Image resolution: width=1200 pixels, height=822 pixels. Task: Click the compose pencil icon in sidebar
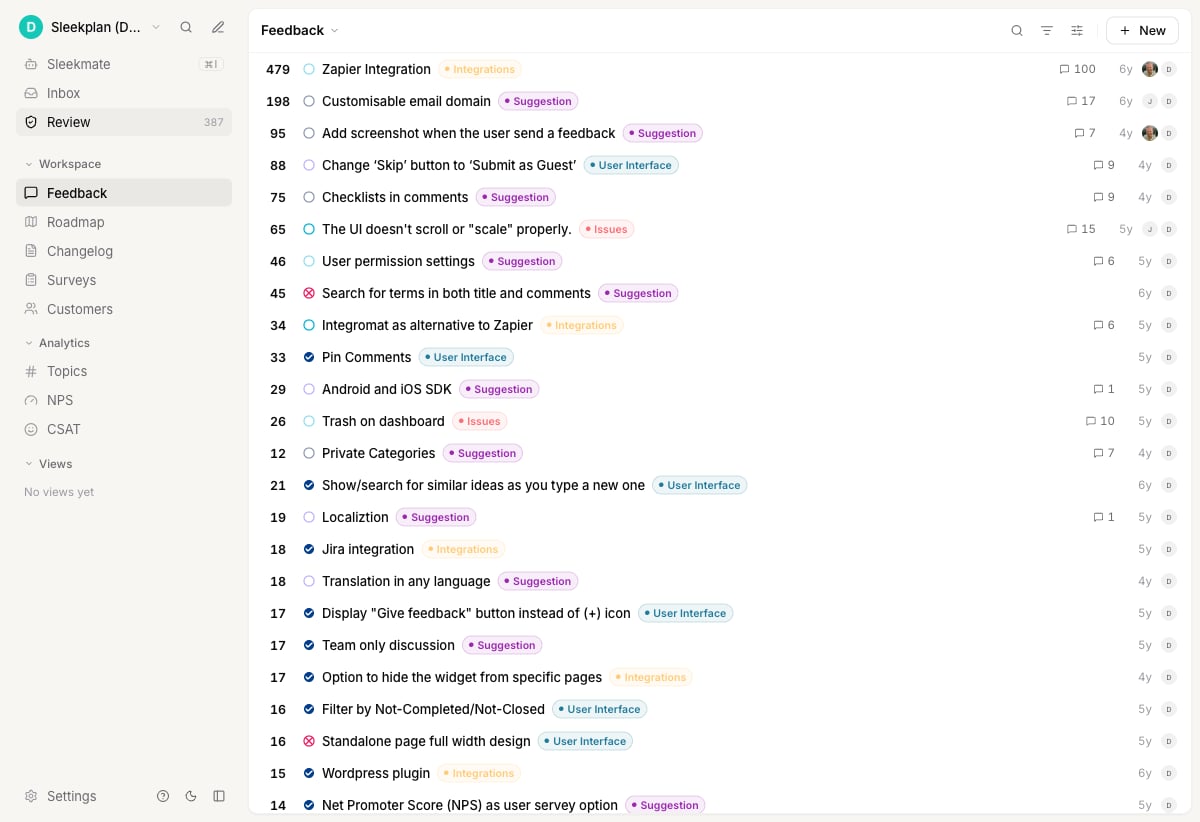click(218, 27)
